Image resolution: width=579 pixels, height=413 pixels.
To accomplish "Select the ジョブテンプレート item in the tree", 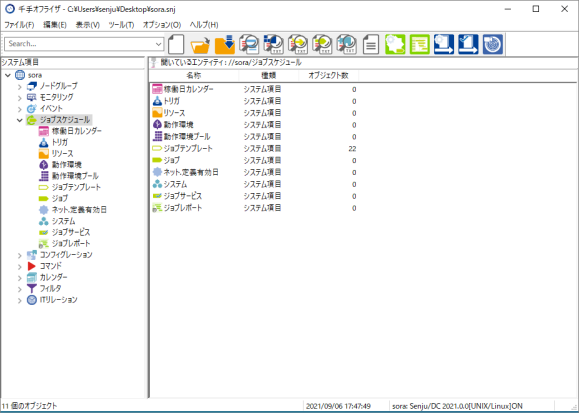I will [76, 187].
